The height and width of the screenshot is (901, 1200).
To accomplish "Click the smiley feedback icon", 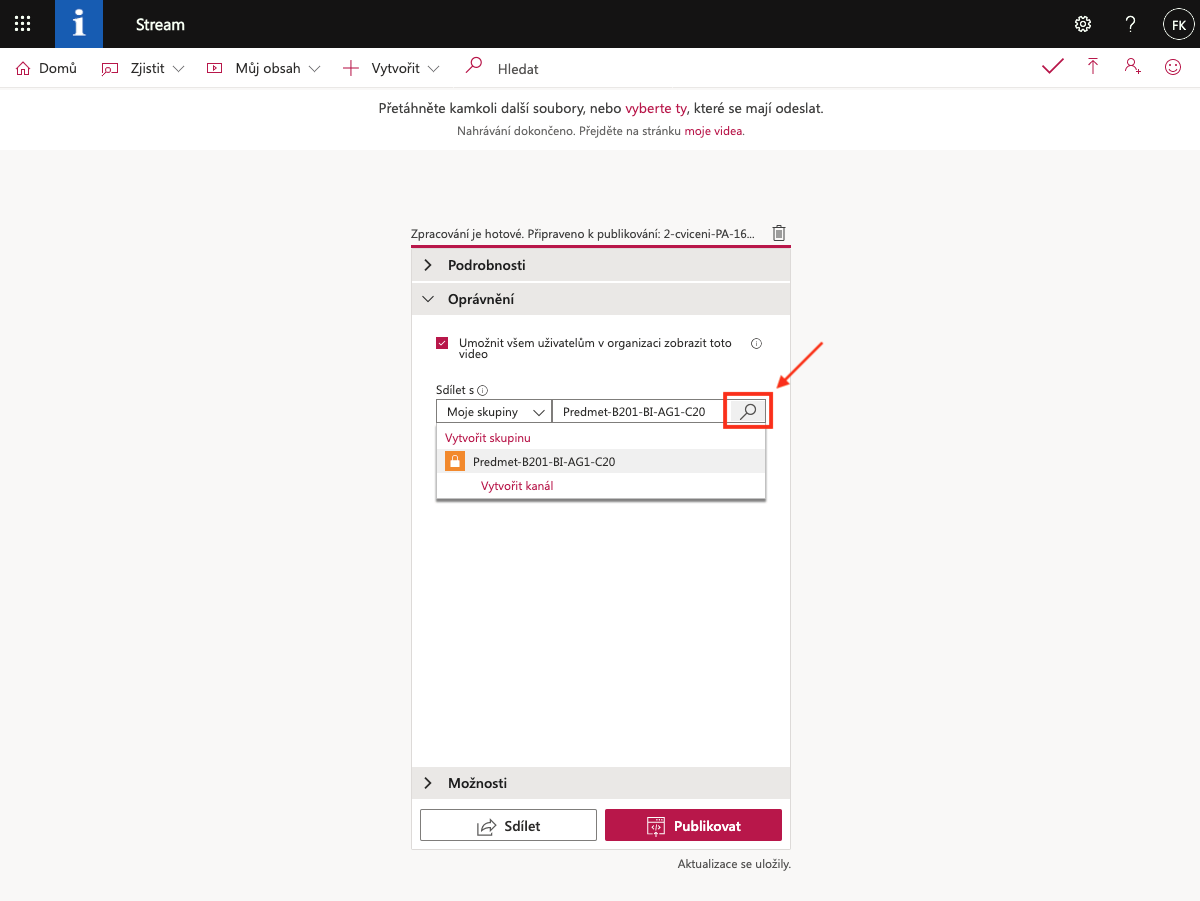I will click(1173, 67).
